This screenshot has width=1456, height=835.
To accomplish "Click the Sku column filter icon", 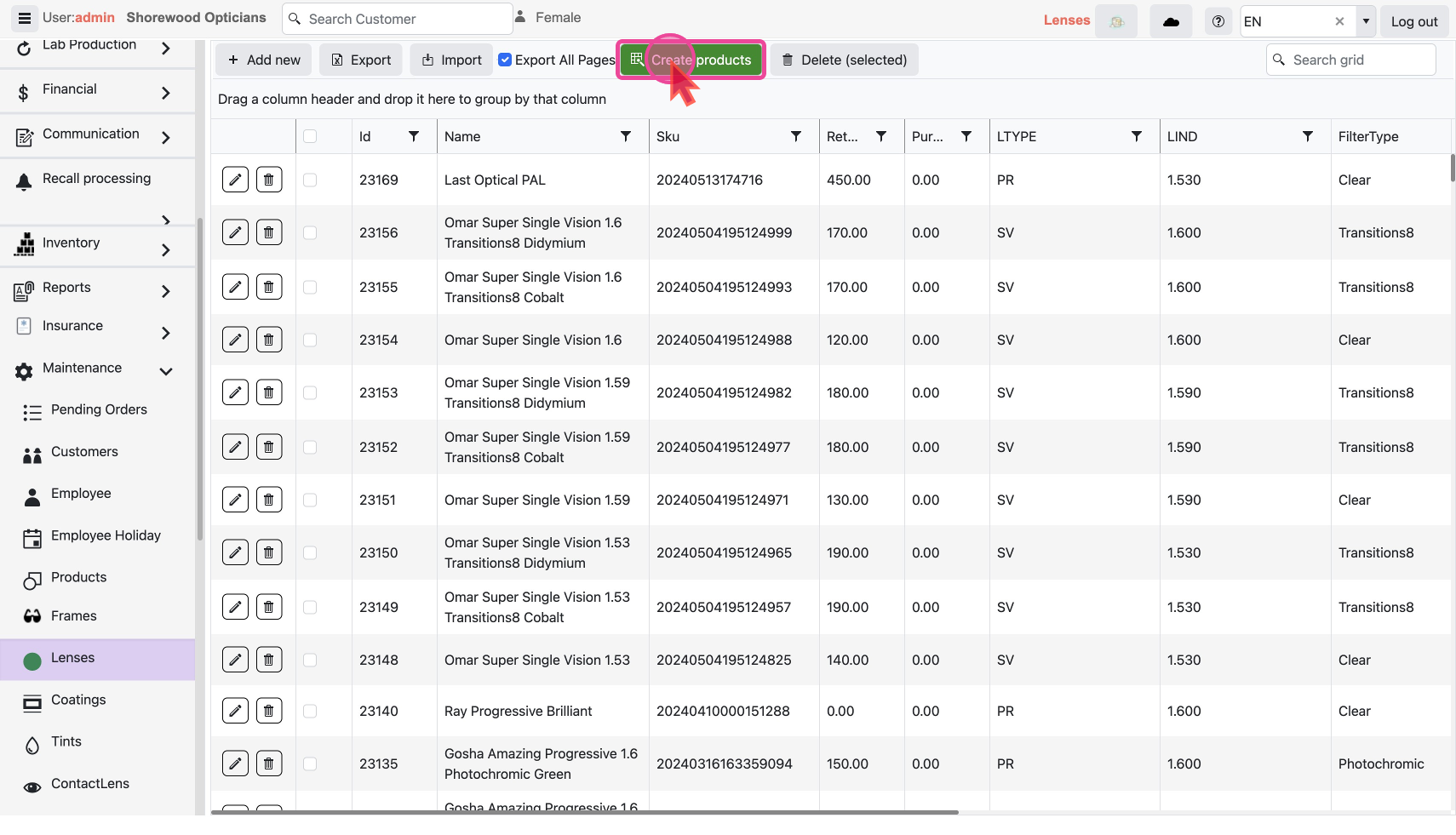I will 796,136.
